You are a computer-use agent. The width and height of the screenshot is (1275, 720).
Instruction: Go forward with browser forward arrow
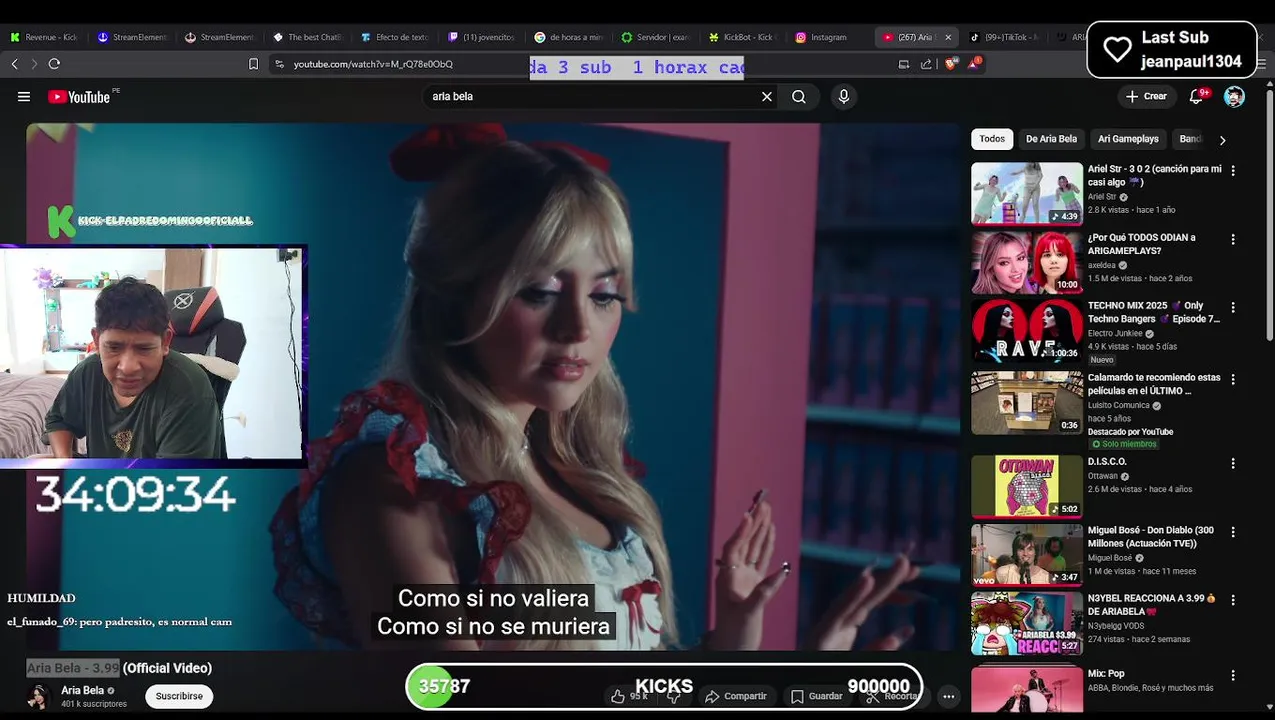tap(34, 64)
